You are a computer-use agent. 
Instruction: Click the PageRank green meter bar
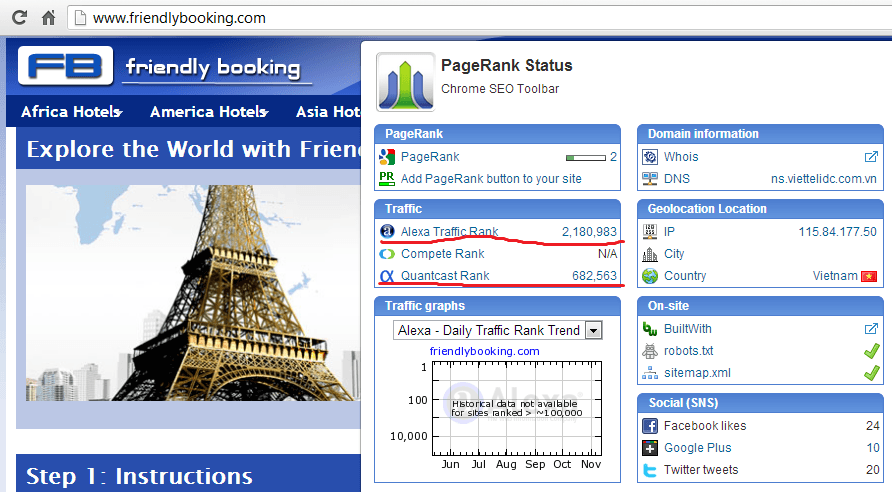click(585, 158)
